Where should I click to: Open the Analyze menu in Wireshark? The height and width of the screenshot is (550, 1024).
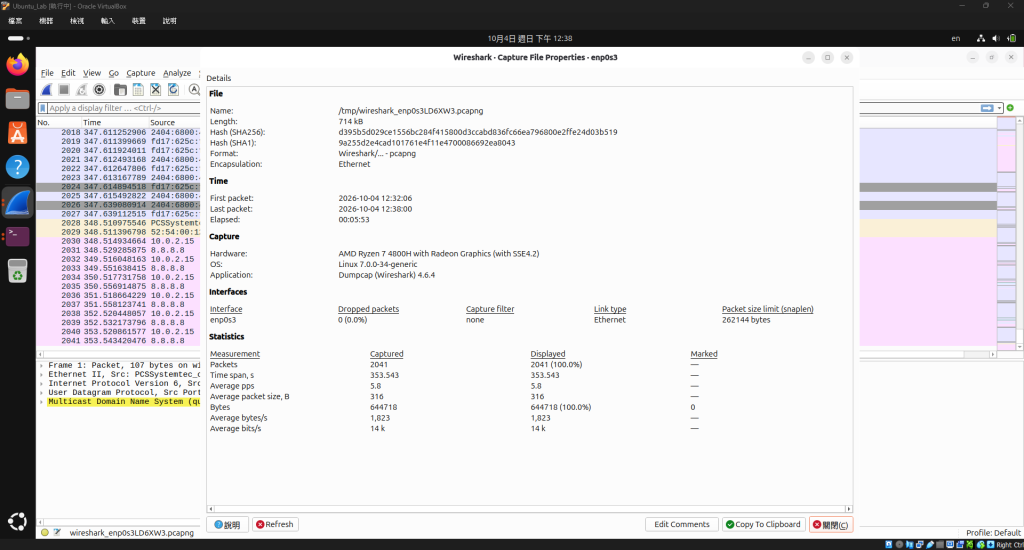(177, 73)
